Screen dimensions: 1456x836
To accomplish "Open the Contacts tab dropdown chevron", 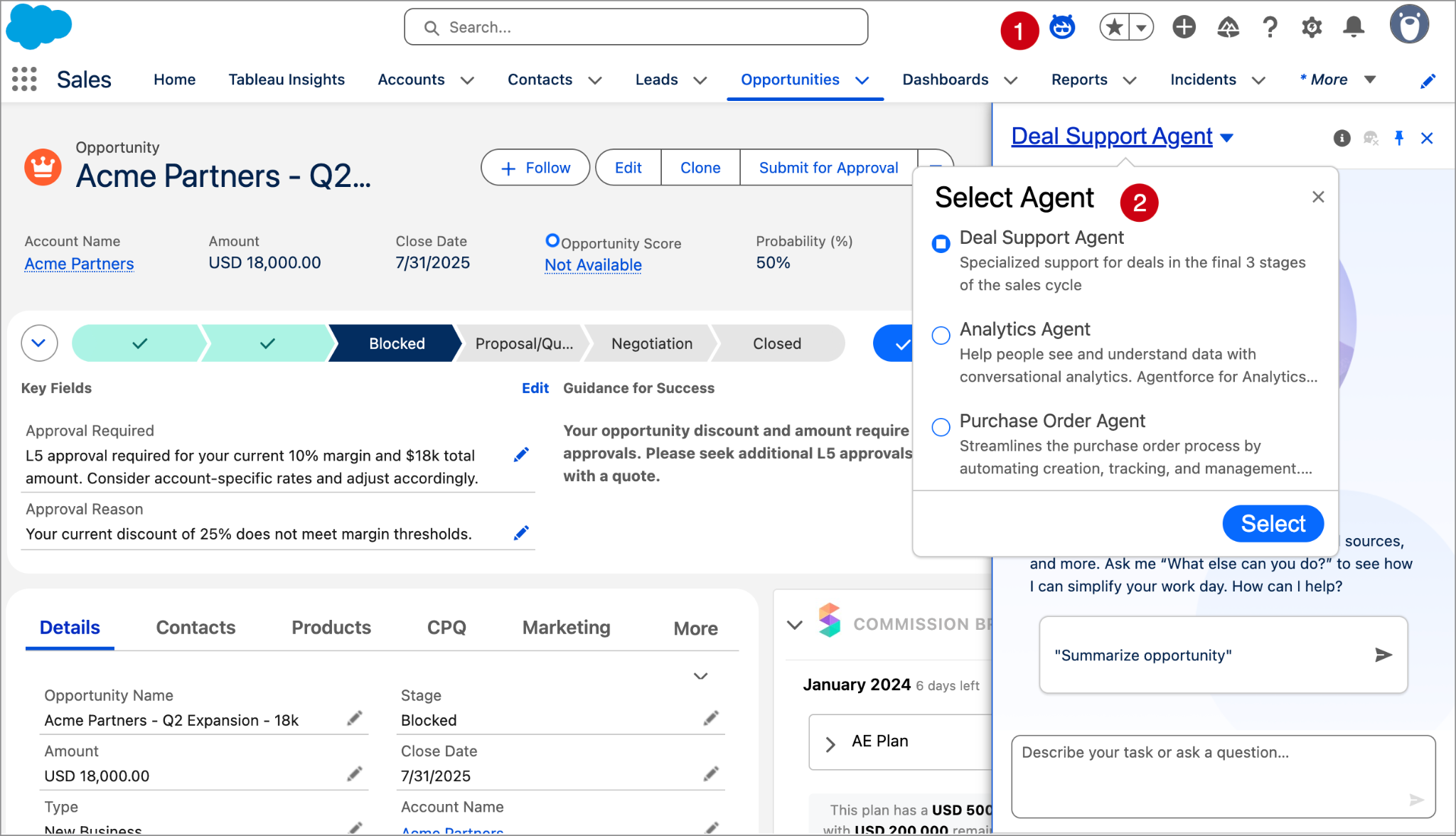I will (595, 80).
